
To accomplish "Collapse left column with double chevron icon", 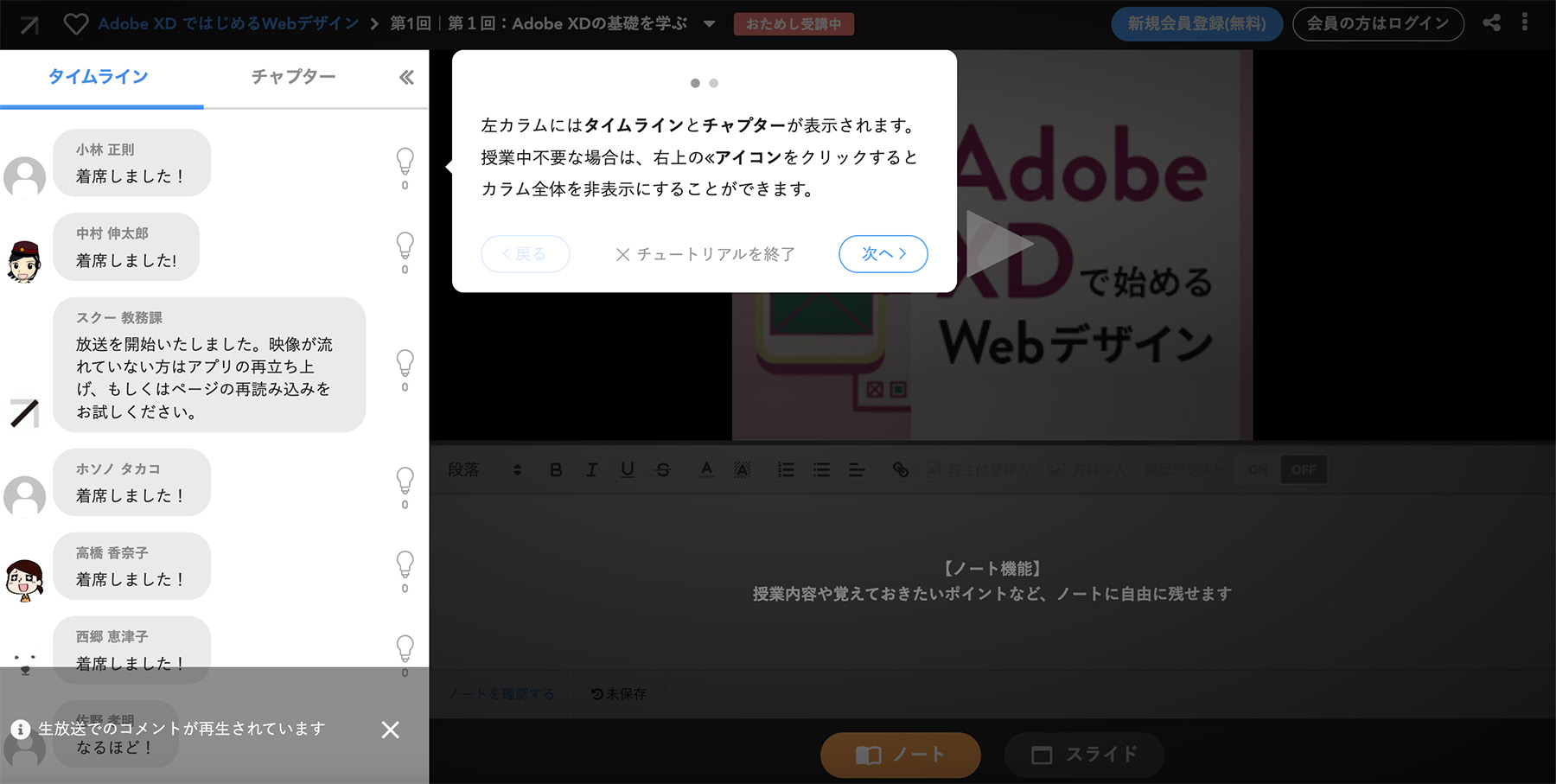I will [406, 78].
